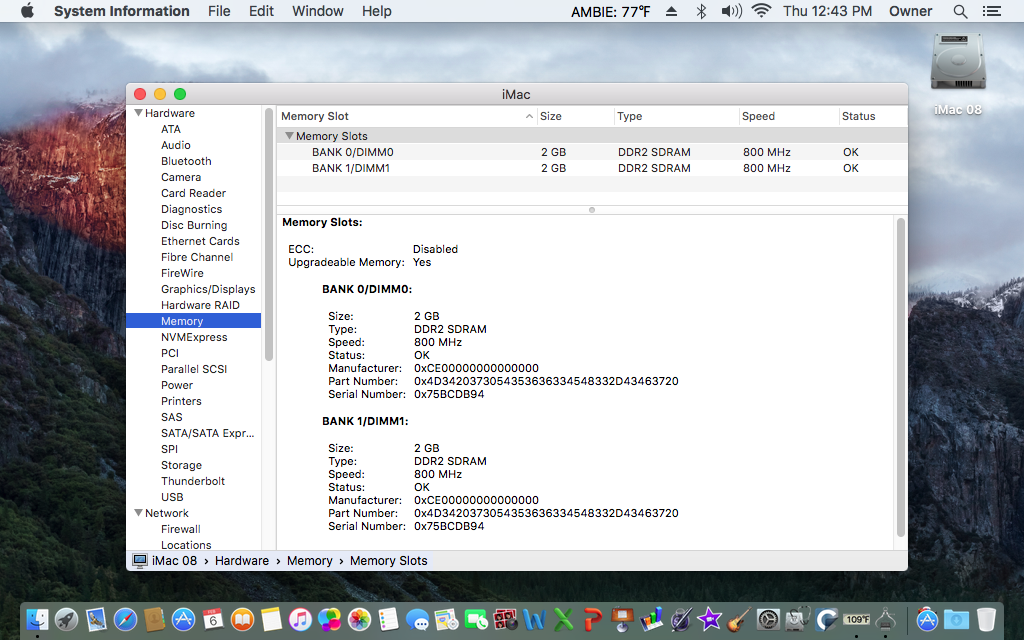
Task: Launch Microsoft Word blue W icon
Action: (x=534, y=619)
